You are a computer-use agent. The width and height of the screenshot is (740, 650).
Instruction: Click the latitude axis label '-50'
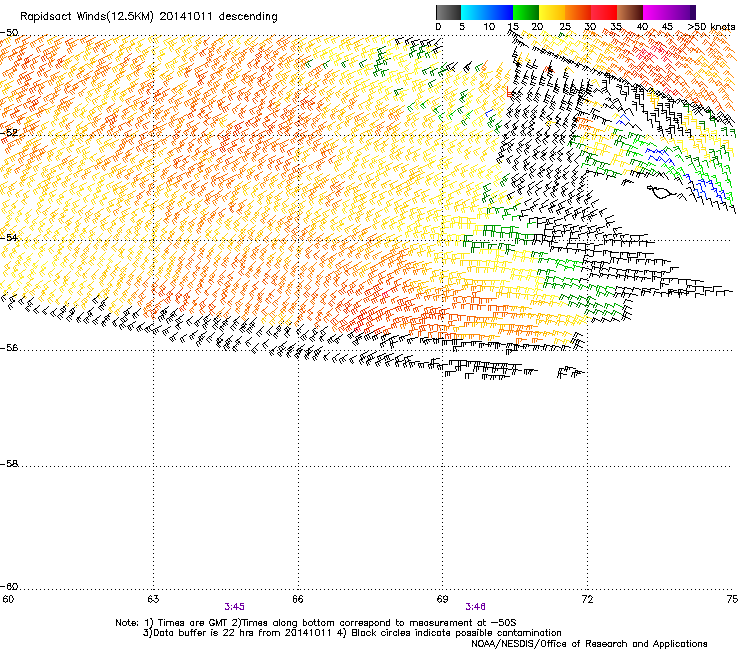point(9,33)
